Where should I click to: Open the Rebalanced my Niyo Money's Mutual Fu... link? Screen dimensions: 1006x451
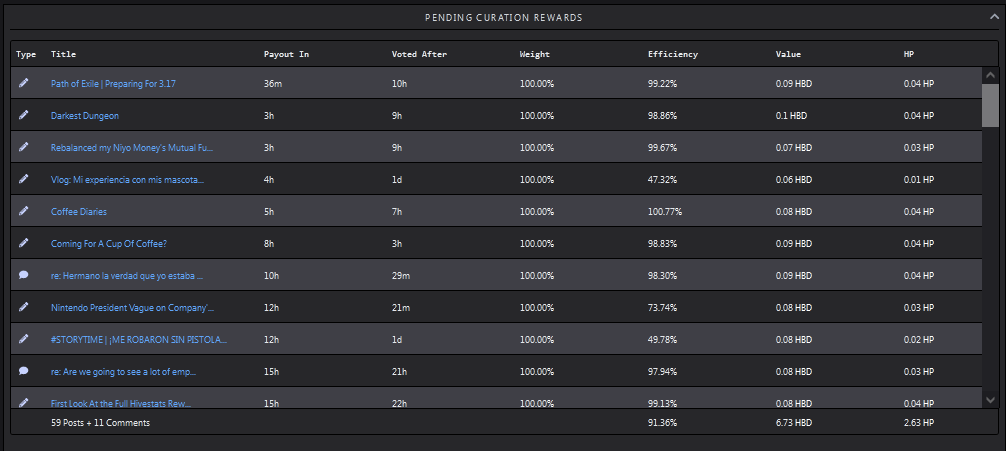pyautogui.click(x=132, y=148)
